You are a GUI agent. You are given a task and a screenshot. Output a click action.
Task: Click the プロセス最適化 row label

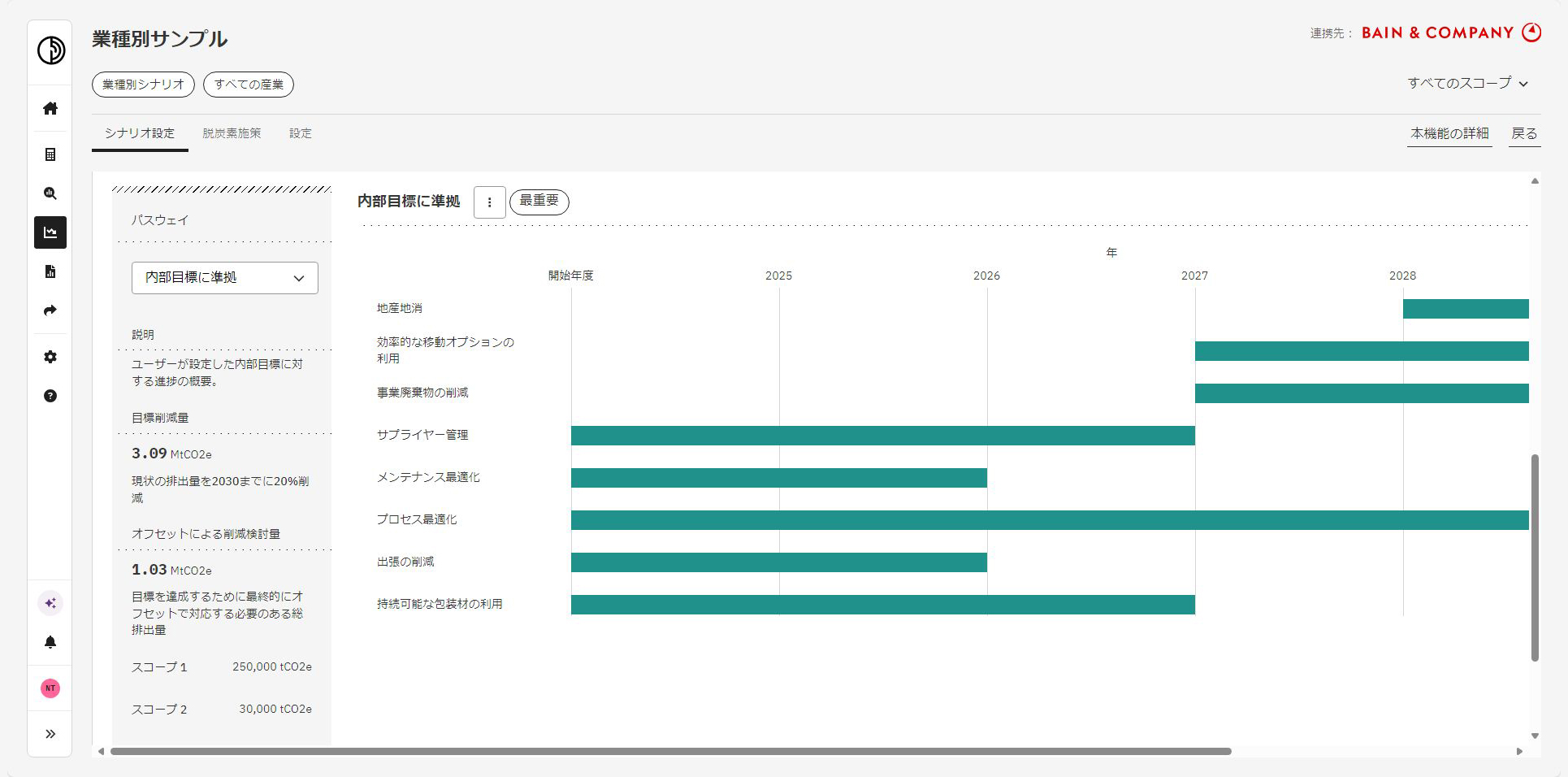point(417,520)
